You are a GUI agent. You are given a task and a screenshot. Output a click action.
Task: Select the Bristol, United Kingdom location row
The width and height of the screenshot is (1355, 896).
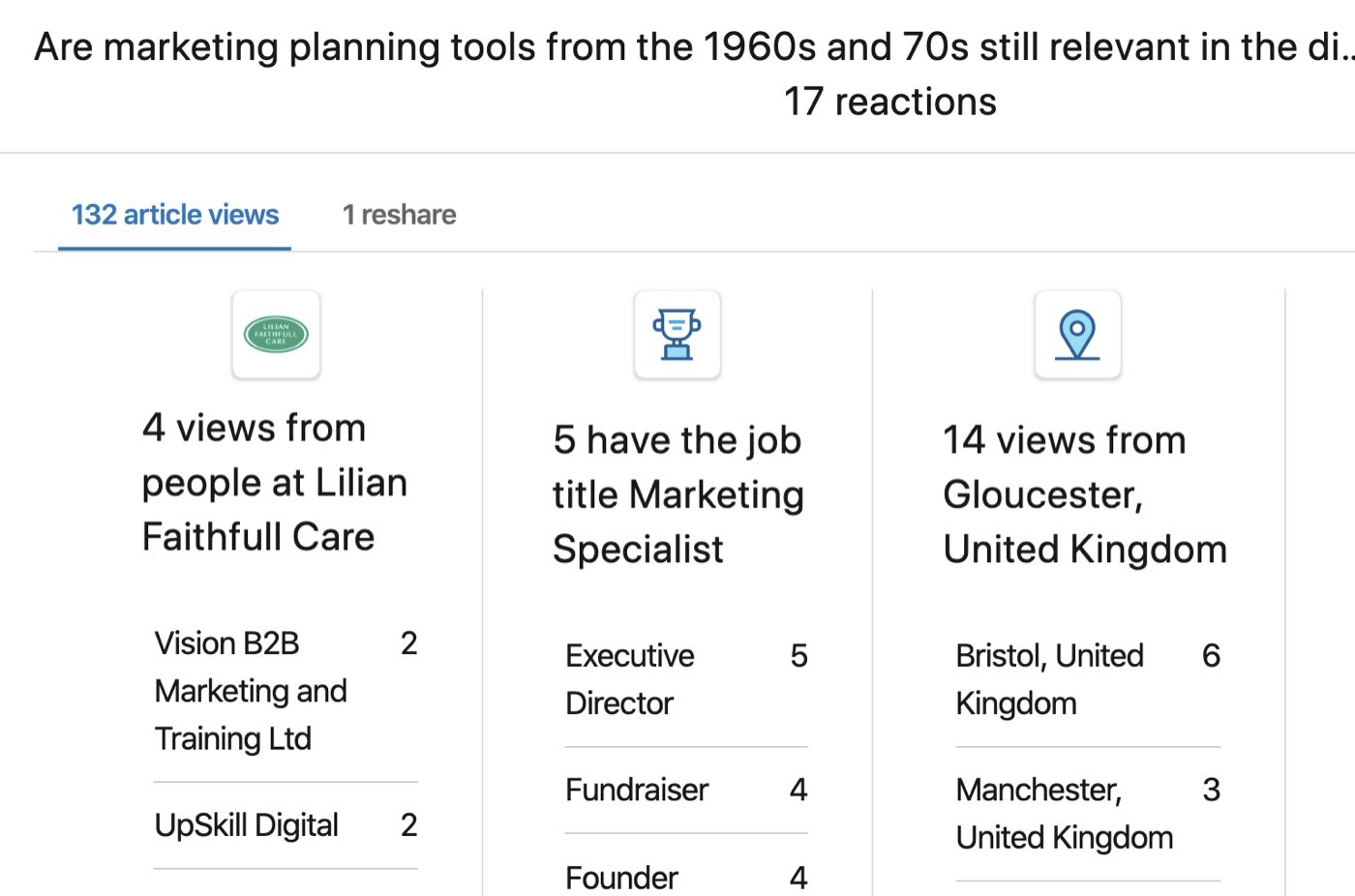[x=1088, y=679]
